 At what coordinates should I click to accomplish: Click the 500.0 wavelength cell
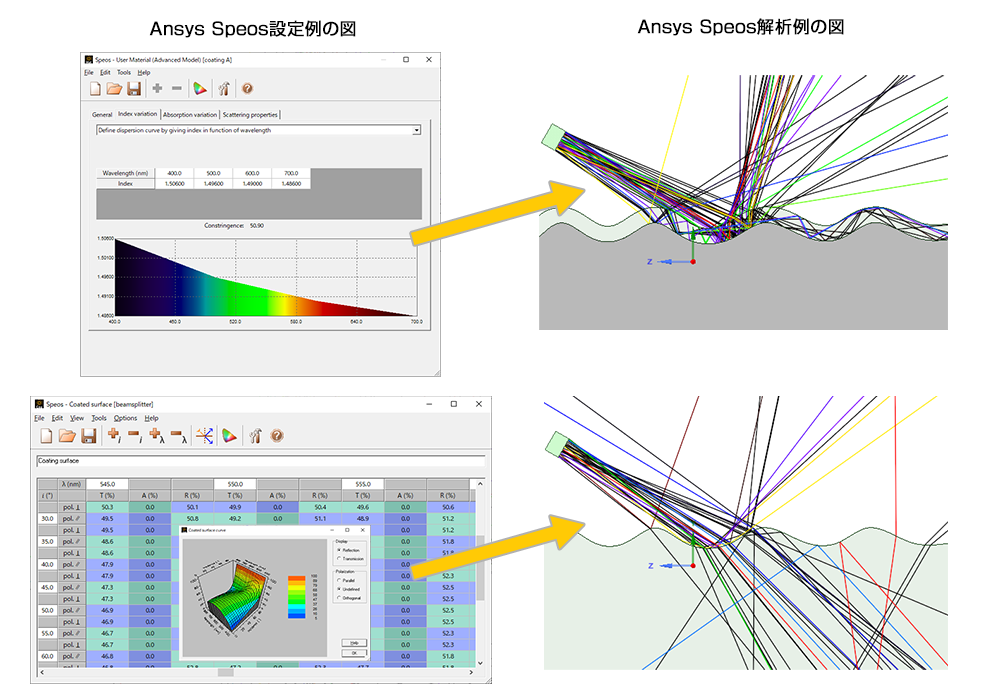coord(213,173)
